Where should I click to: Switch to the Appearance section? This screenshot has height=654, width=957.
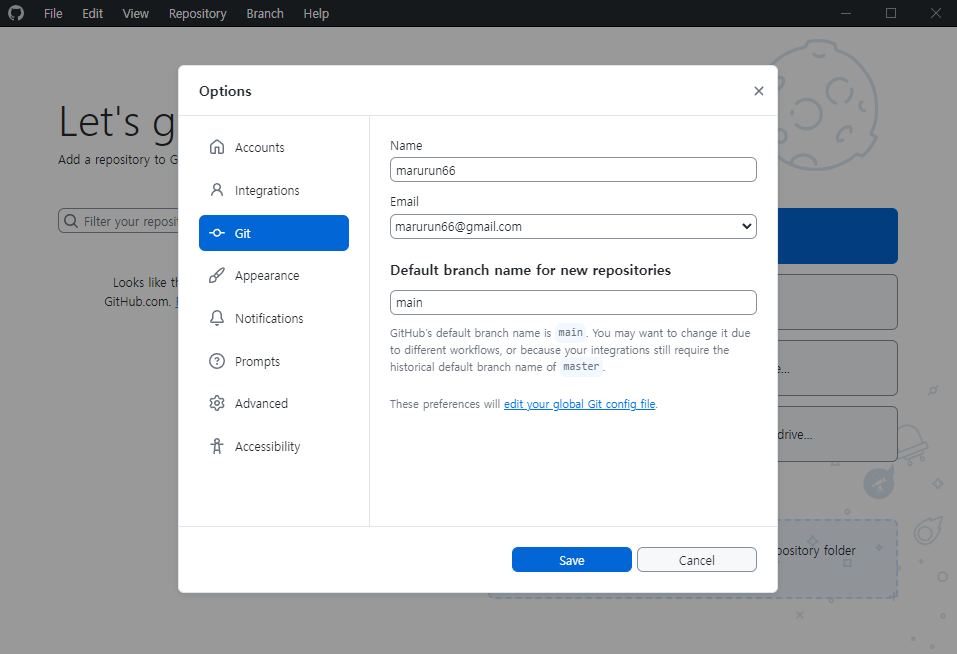point(273,276)
